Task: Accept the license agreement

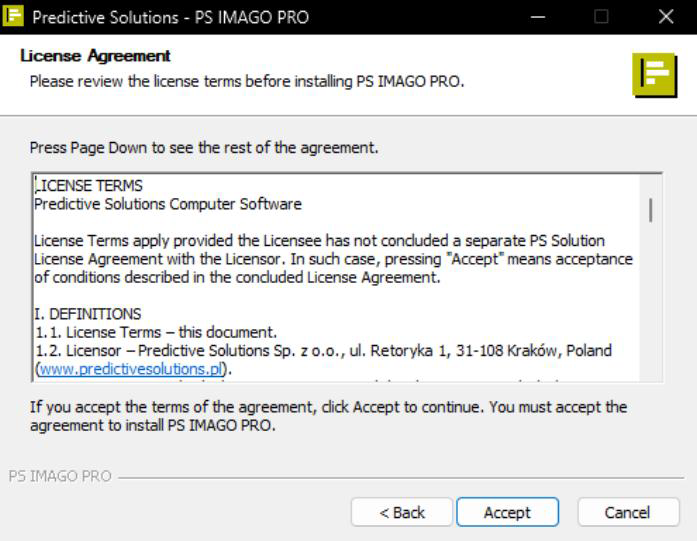Action: click(507, 512)
